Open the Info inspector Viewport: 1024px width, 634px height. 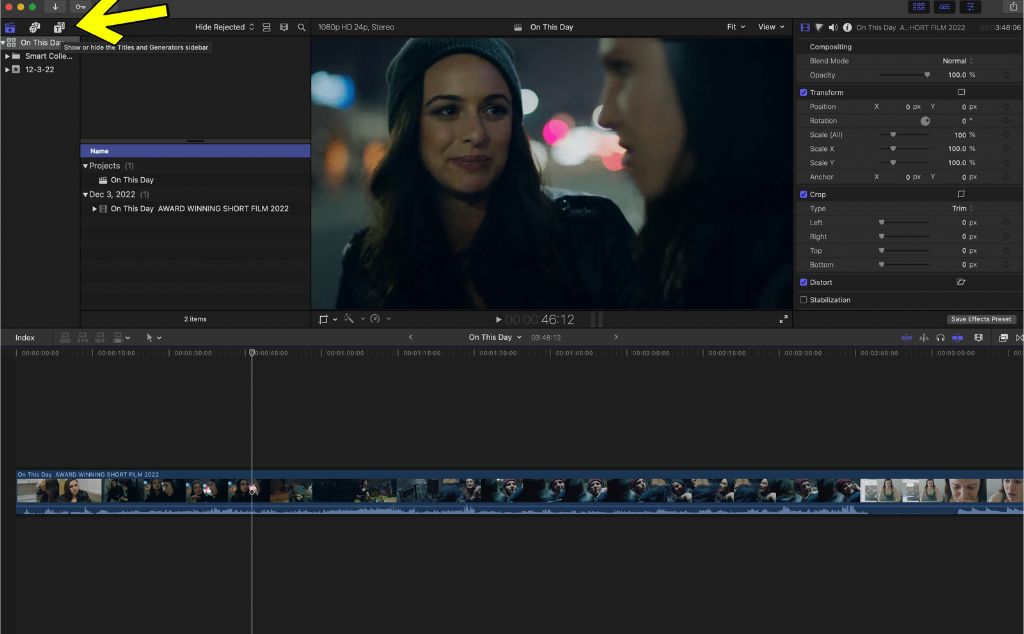(849, 27)
